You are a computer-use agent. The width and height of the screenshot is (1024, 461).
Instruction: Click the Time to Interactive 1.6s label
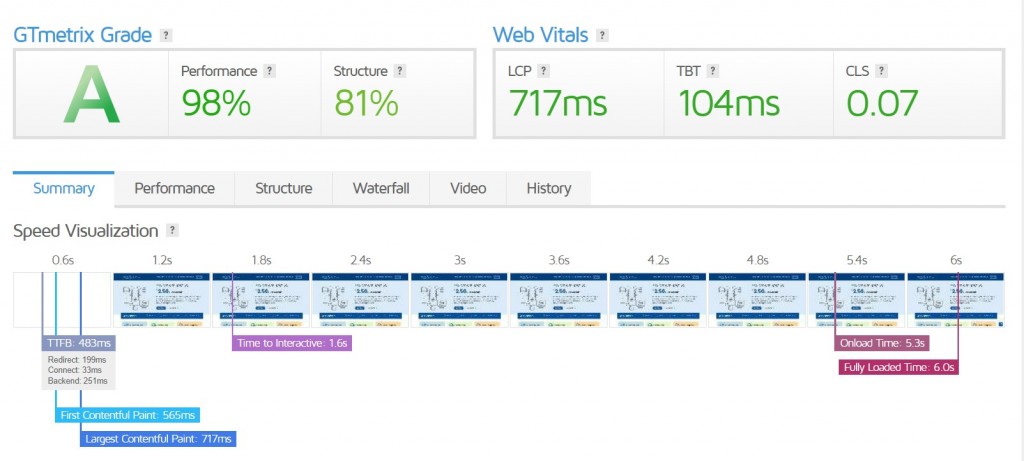[292, 343]
